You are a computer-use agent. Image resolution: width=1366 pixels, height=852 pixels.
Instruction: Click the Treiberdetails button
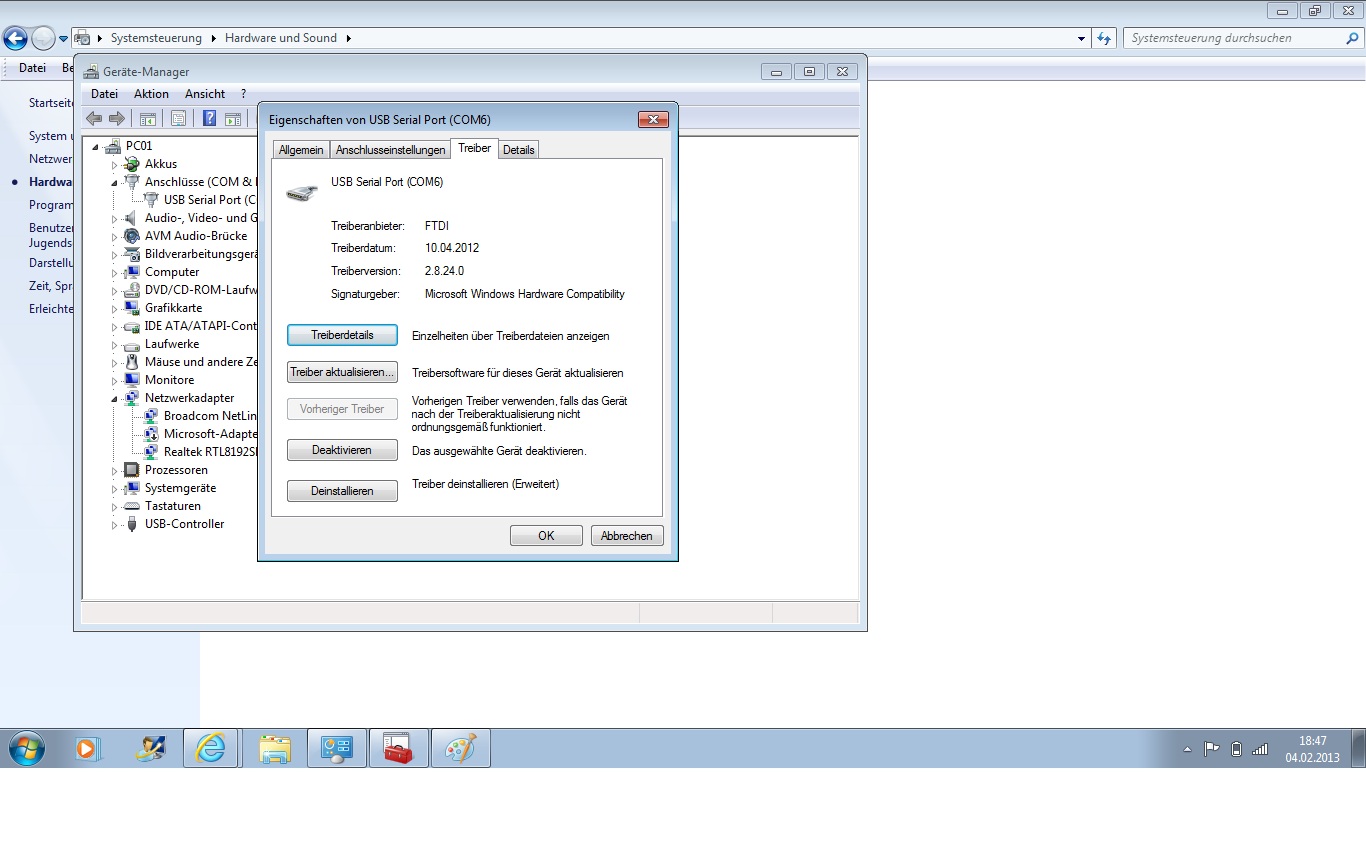tap(342, 335)
